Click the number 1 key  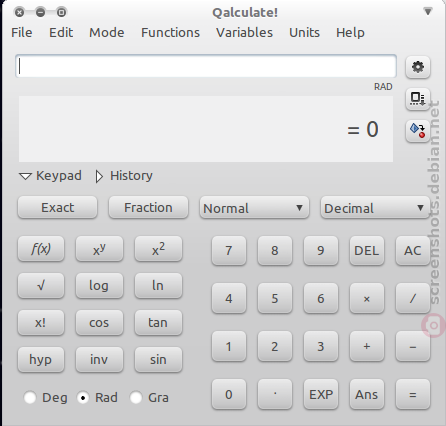(x=229, y=347)
